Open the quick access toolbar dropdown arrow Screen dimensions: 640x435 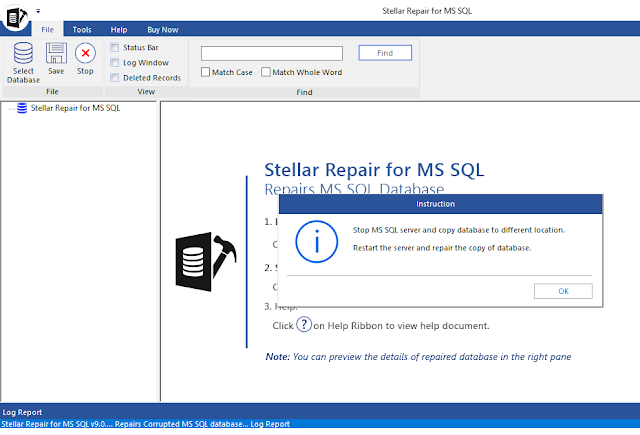38,11
